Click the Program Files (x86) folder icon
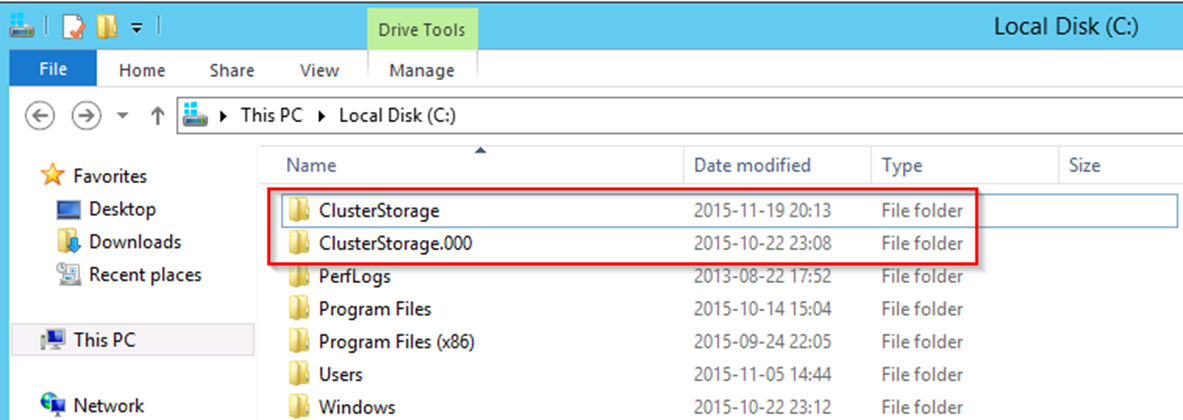 [x=300, y=341]
